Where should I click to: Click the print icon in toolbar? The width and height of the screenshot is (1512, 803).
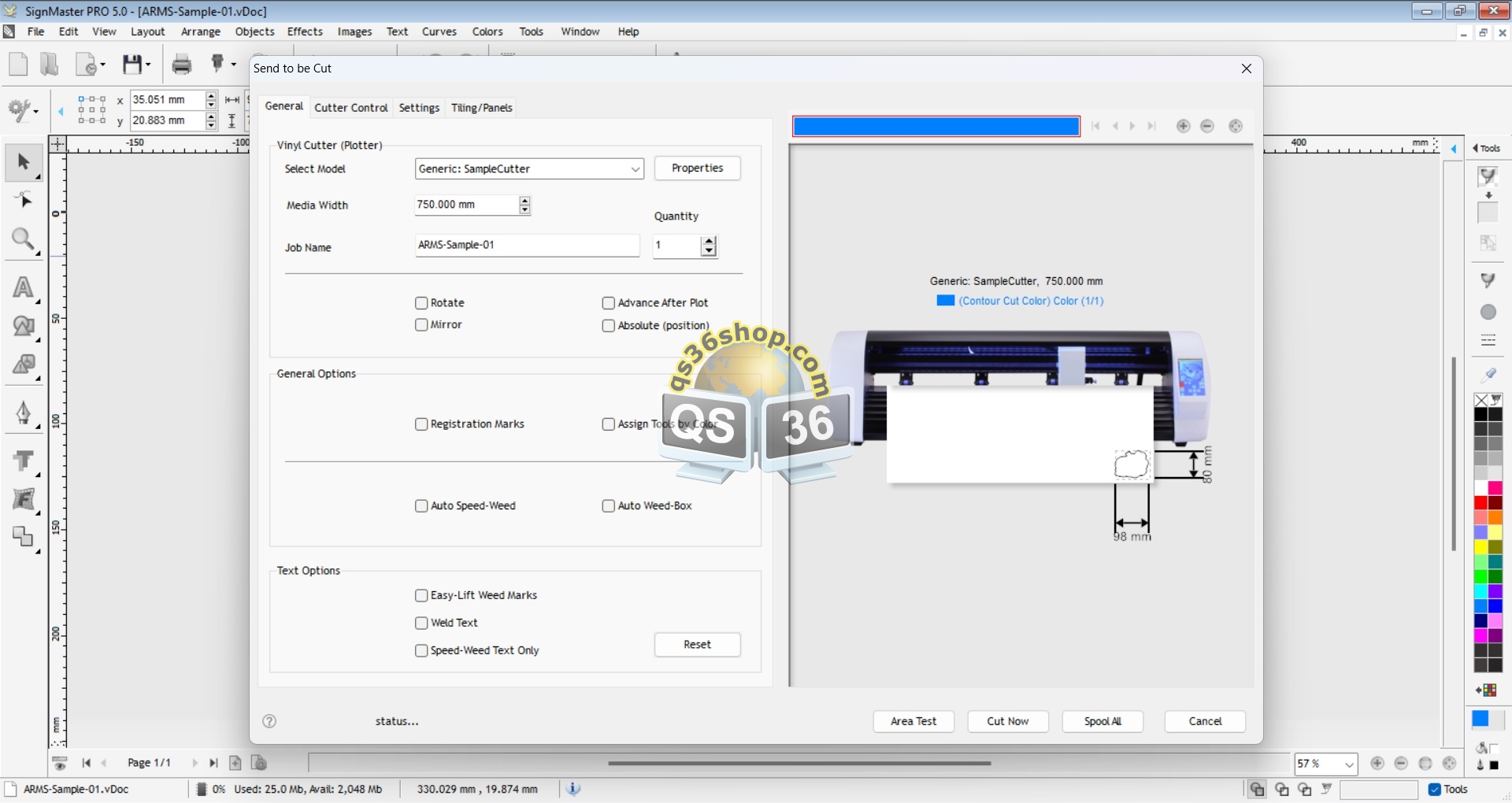pyautogui.click(x=182, y=65)
